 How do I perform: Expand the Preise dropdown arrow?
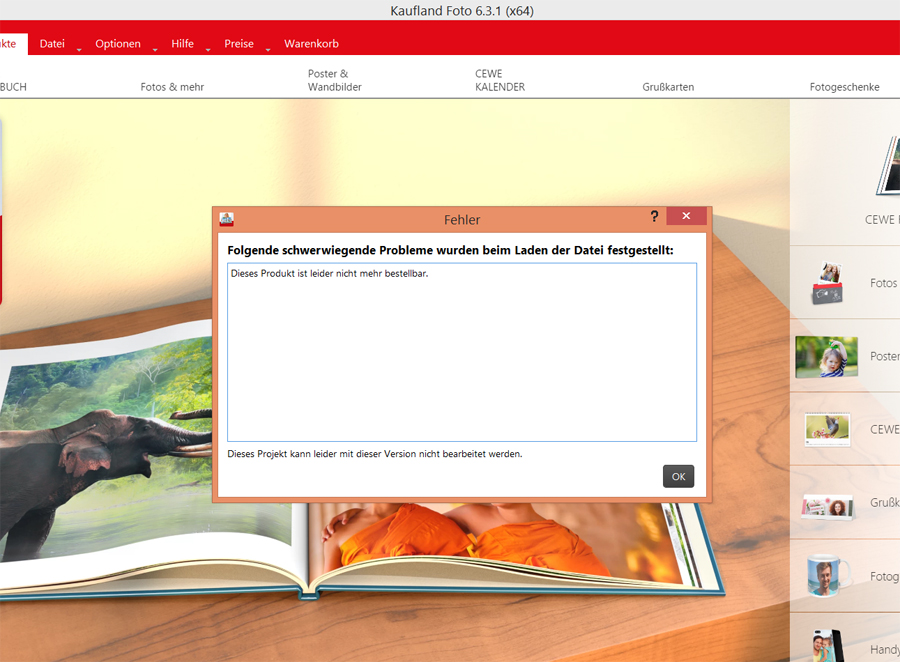pyautogui.click(x=268, y=50)
